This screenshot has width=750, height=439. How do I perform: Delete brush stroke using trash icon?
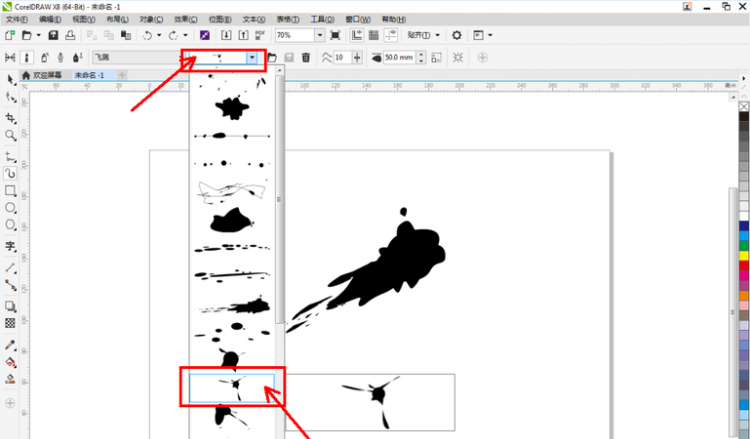306,58
